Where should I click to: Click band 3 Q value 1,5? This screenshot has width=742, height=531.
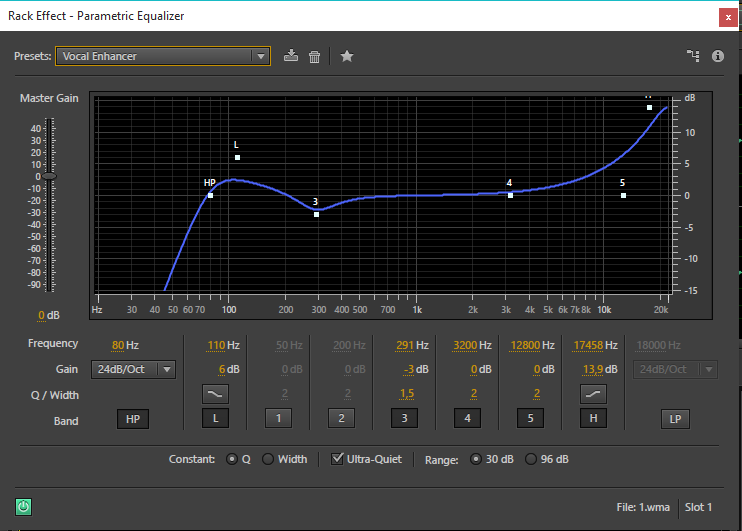click(x=407, y=393)
